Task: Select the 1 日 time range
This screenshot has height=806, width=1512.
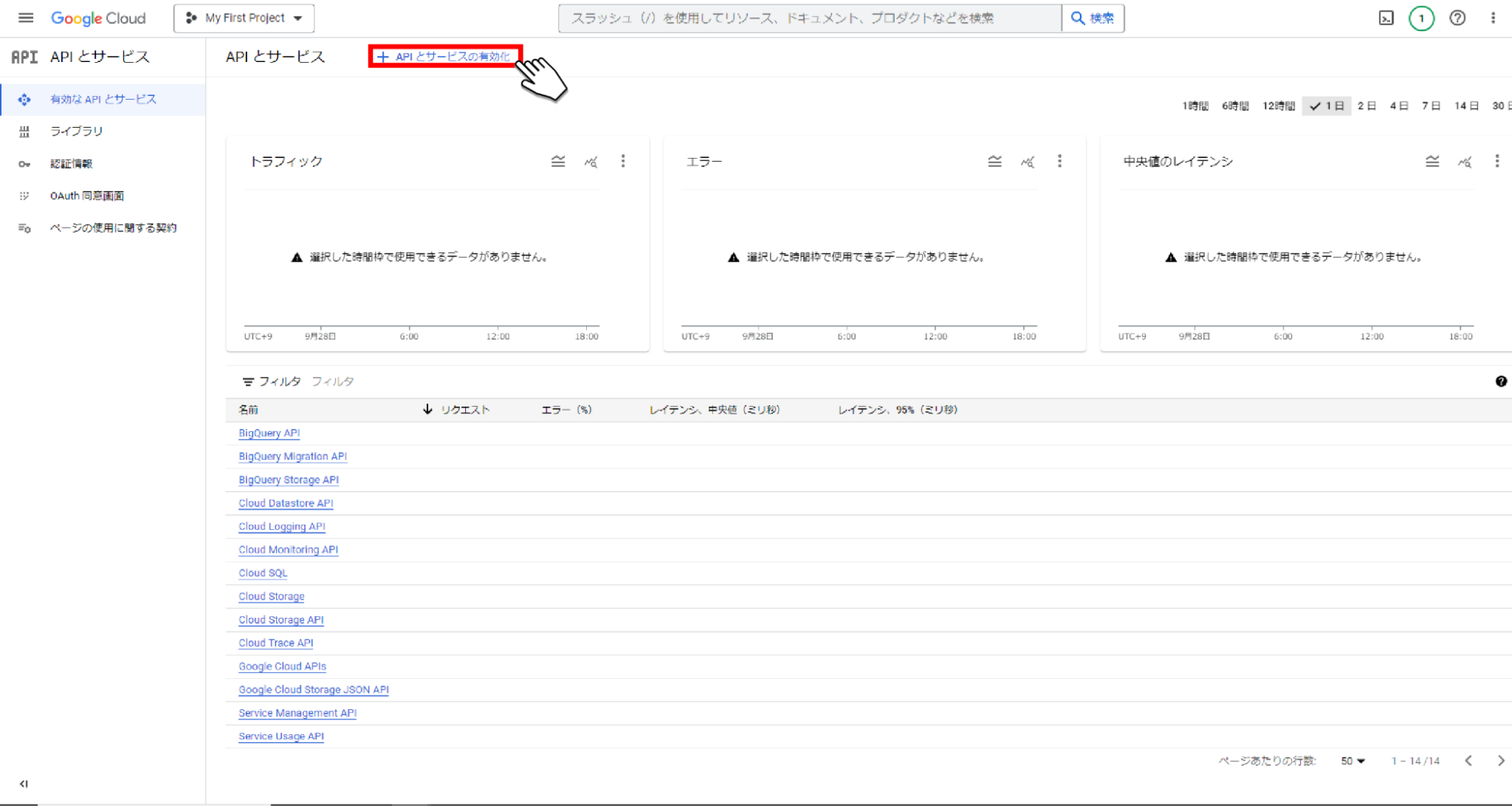Action: 1327,106
